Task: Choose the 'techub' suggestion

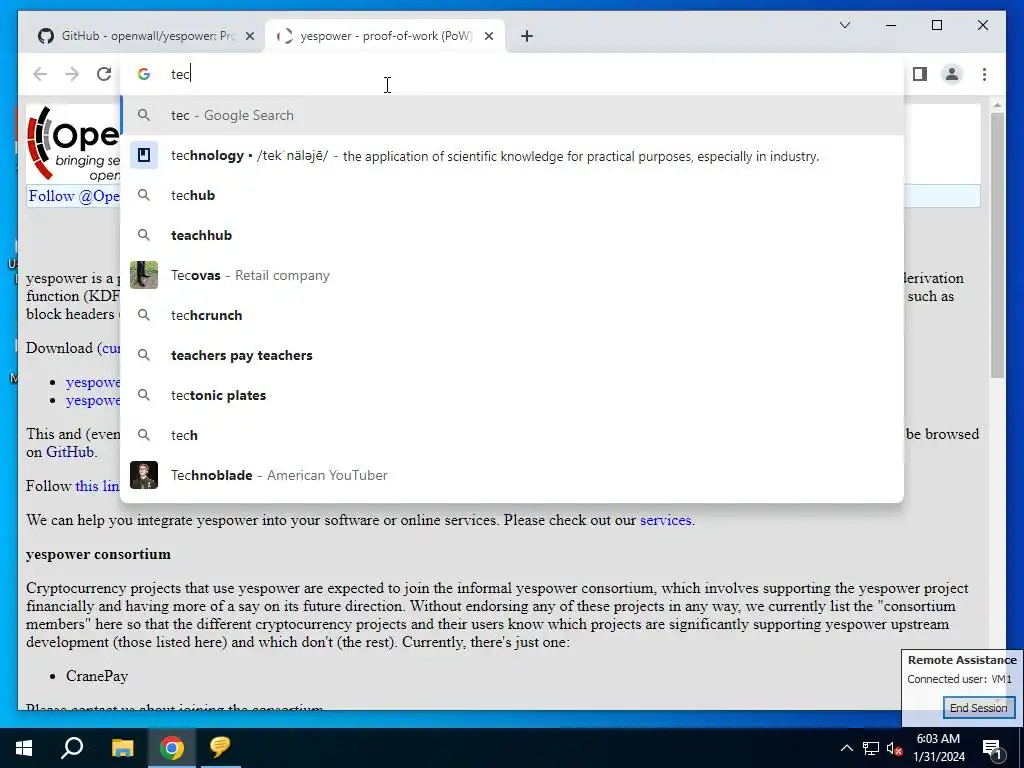Action: pyautogui.click(x=512, y=195)
